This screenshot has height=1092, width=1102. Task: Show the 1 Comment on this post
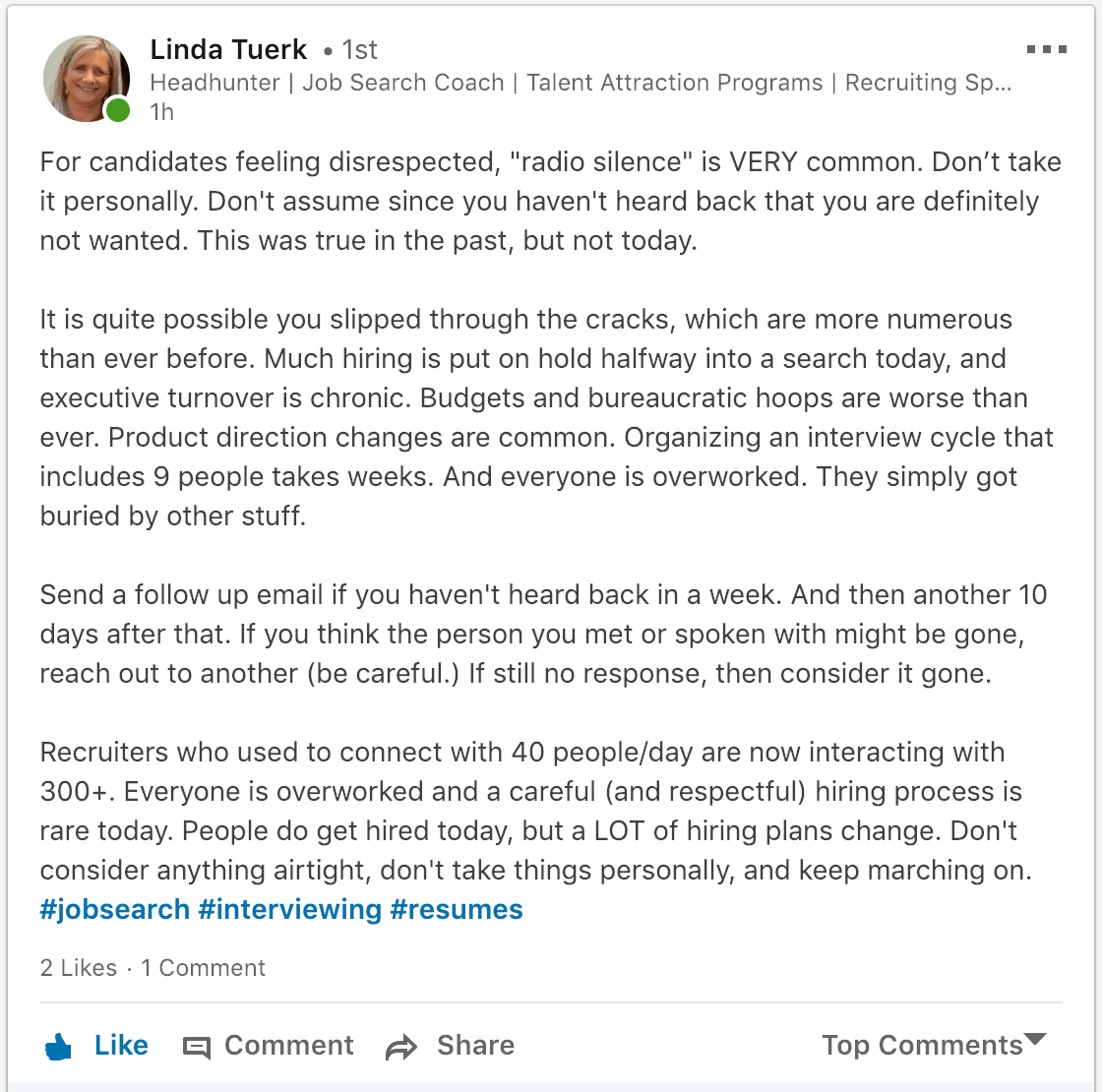(204, 968)
